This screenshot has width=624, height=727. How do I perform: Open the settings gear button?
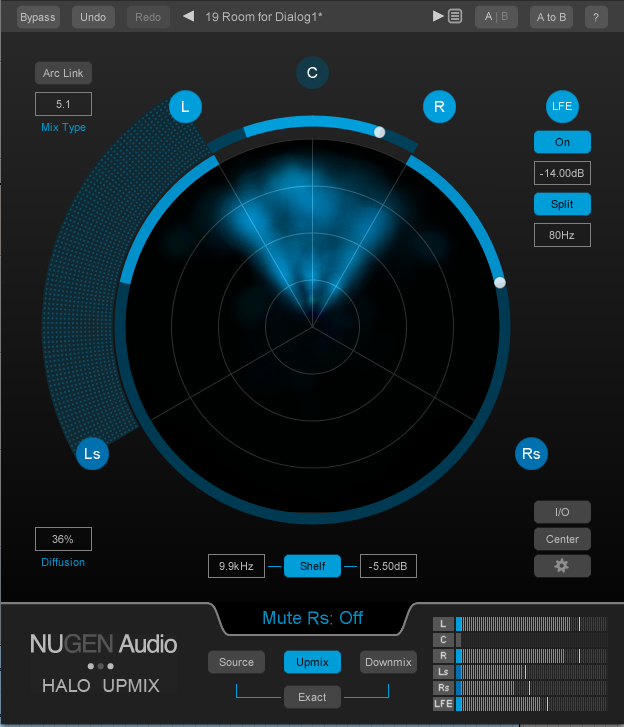(x=562, y=566)
